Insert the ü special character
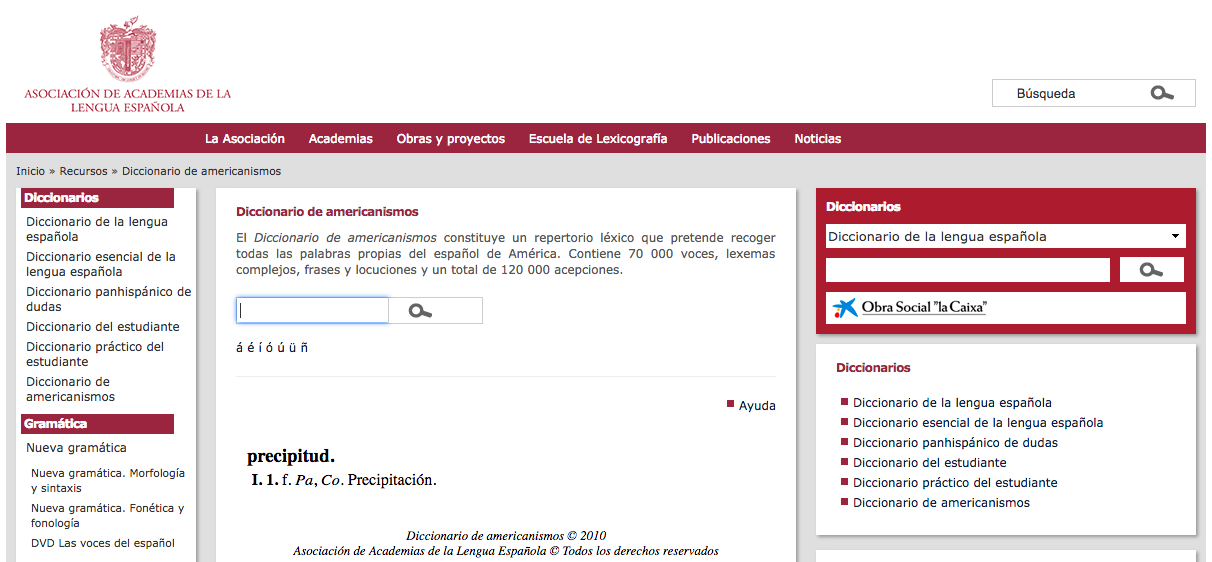This screenshot has width=1212, height=562. (292, 347)
